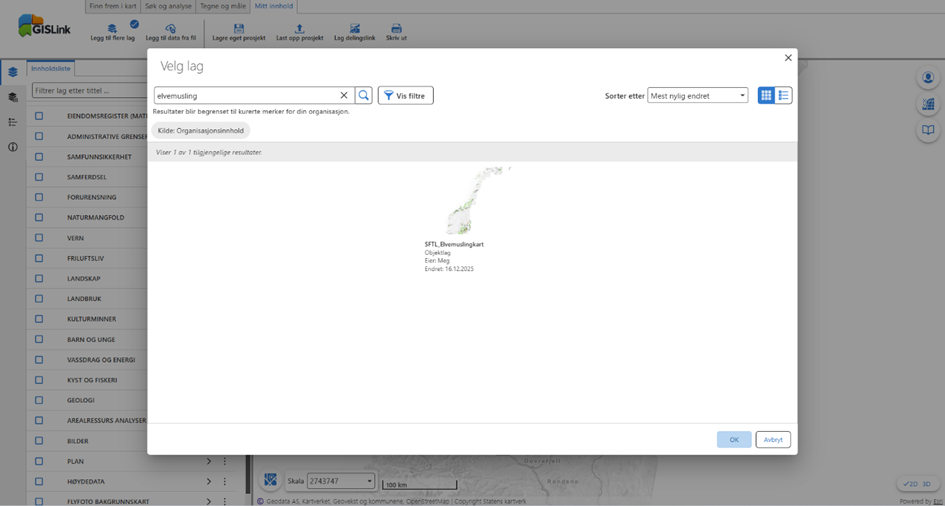Viewport: 945px width, 506px height.
Task: Enable the NATURMANGFOLD layer checkbox
Action: (x=39, y=217)
